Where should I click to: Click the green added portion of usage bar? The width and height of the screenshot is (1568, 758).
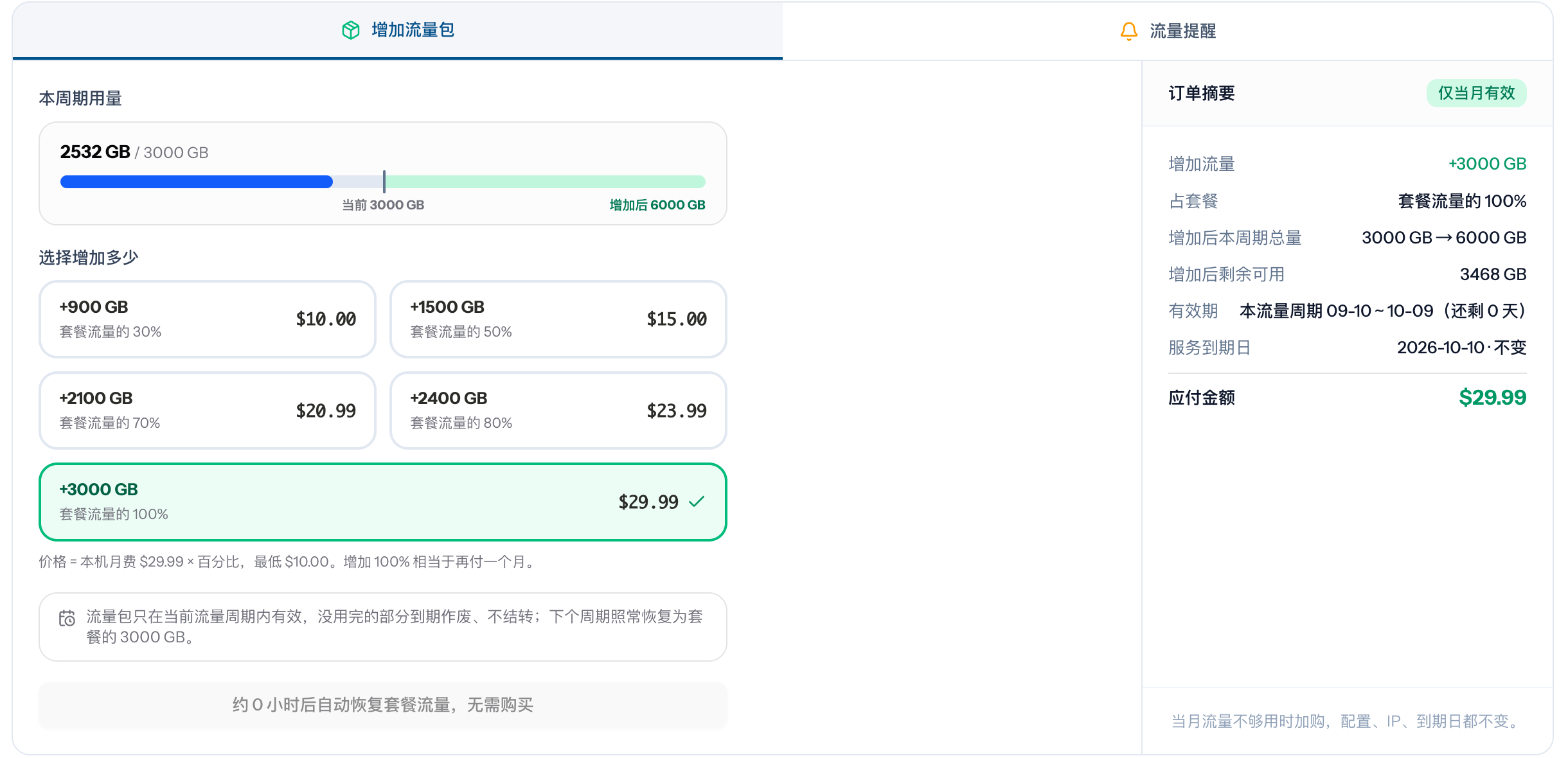pyautogui.click(x=545, y=182)
